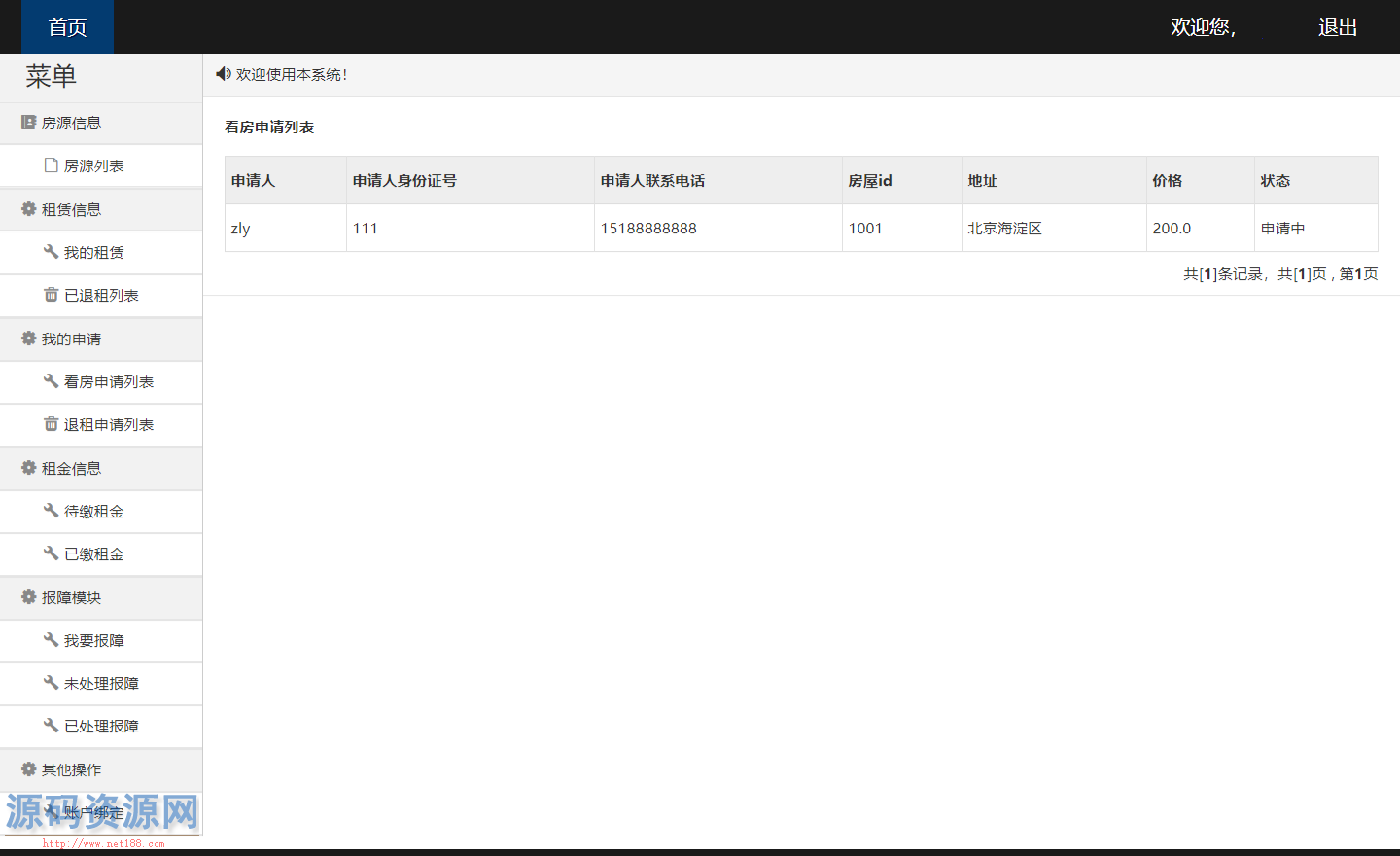Click the 申请人身份证号 column header
This screenshot has height=856, width=1400.
471,180
